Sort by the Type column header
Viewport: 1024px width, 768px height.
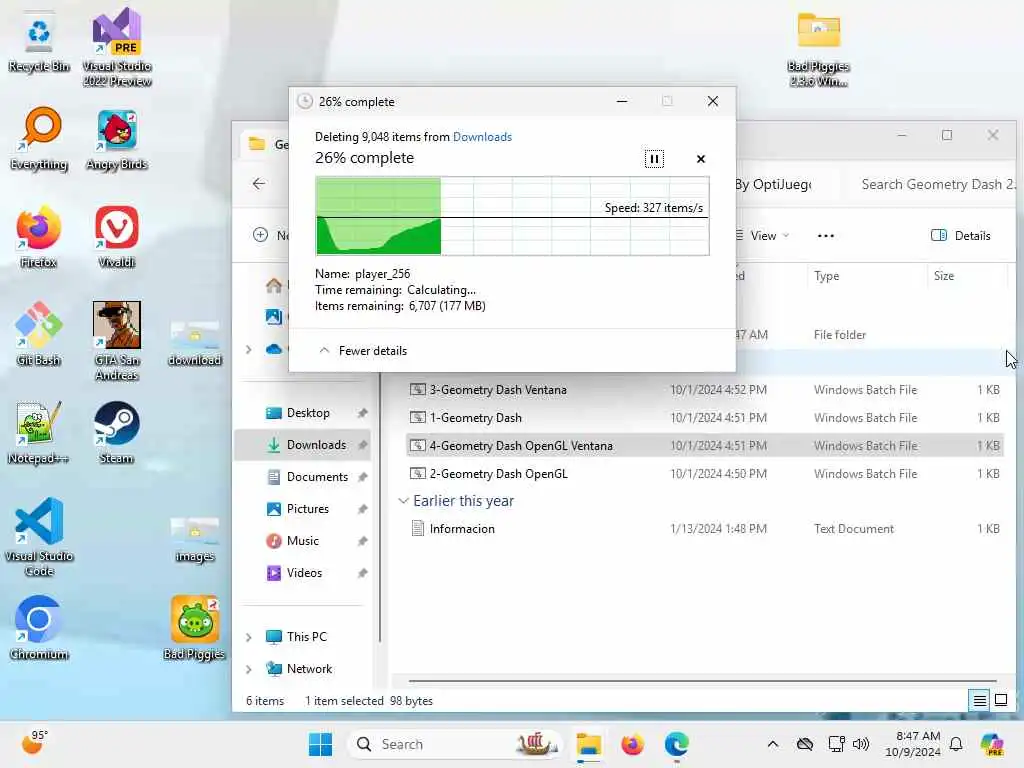click(867, 276)
